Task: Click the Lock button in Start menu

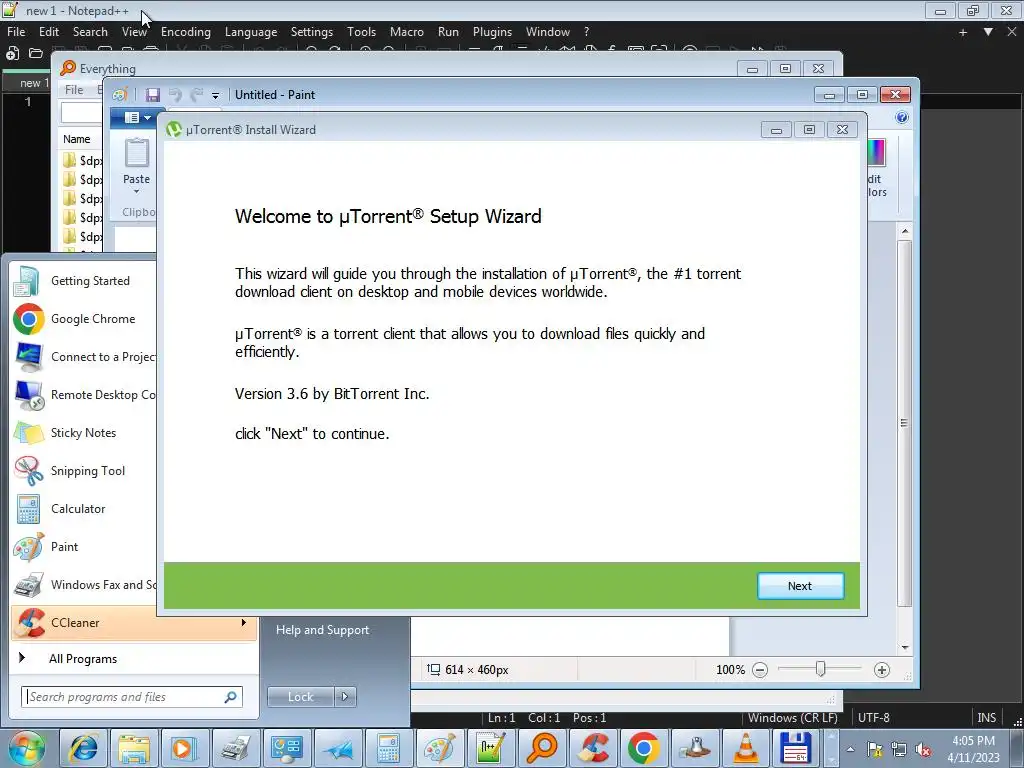Action: click(x=300, y=697)
